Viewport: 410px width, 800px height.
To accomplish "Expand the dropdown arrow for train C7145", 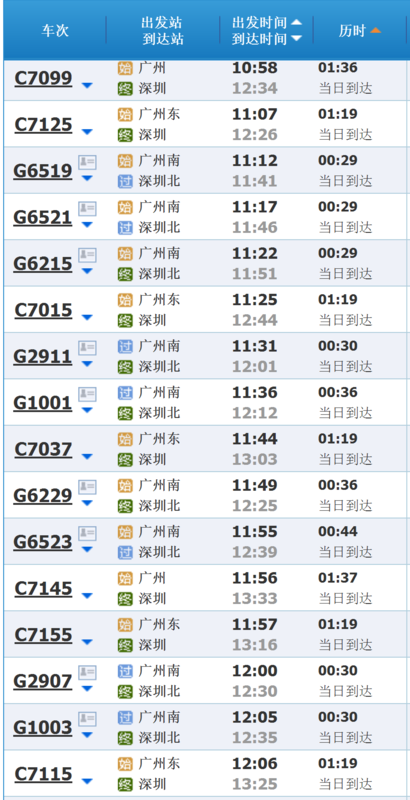I will point(87,595).
